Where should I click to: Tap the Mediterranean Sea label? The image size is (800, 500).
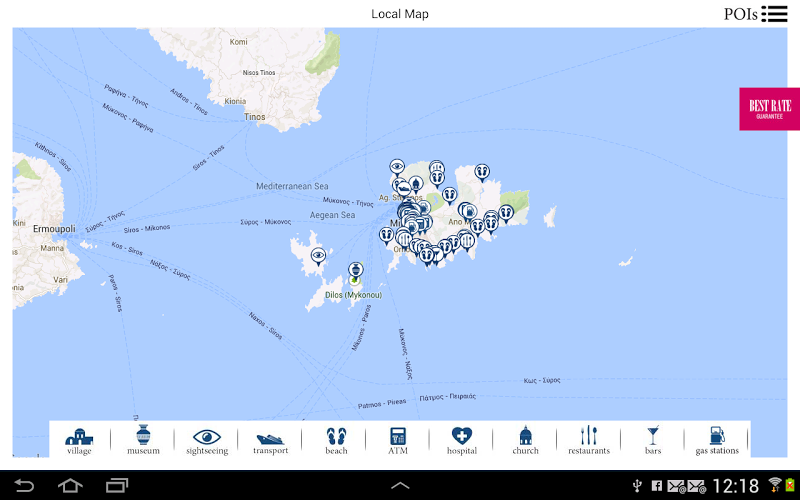(292, 186)
